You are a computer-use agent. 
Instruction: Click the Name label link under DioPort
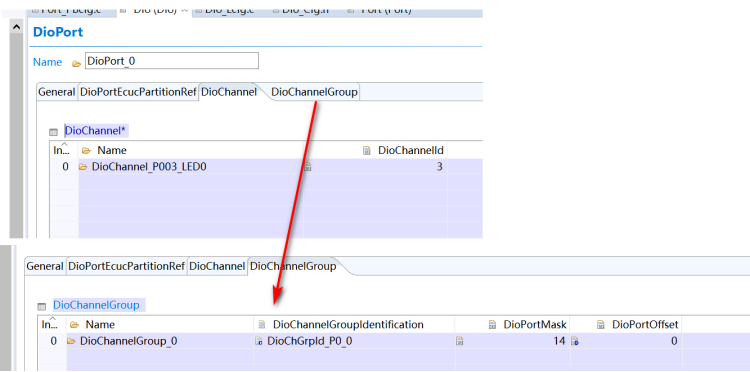pos(47,62)
